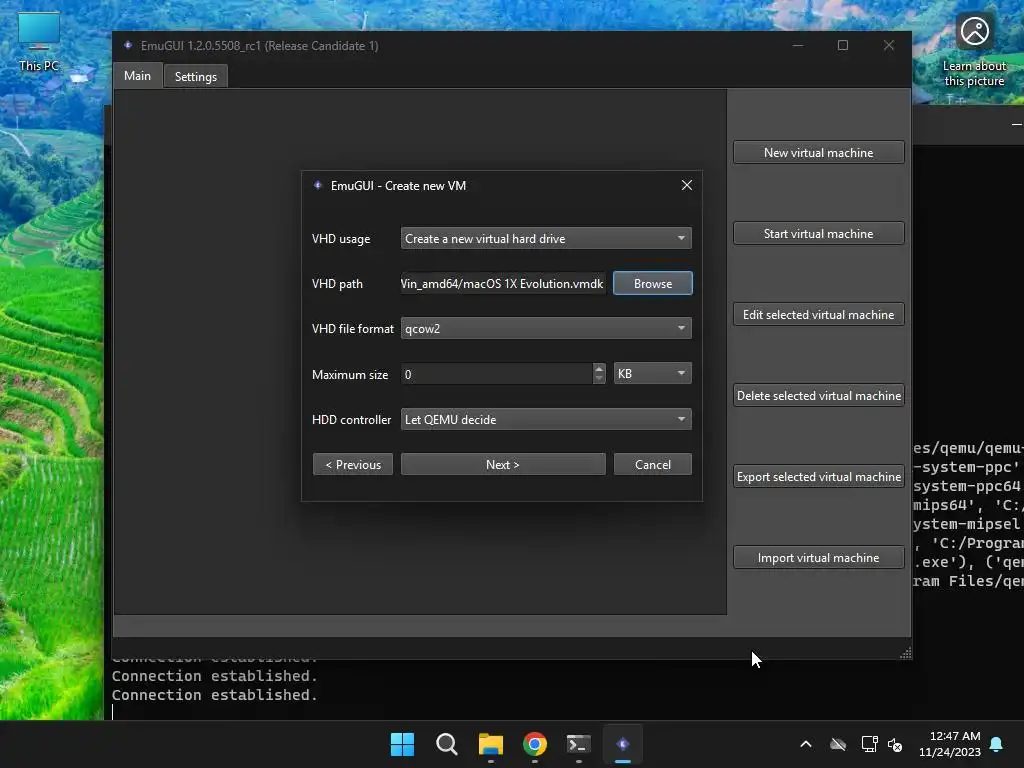Go back with the Previous button

click(353, 464)
